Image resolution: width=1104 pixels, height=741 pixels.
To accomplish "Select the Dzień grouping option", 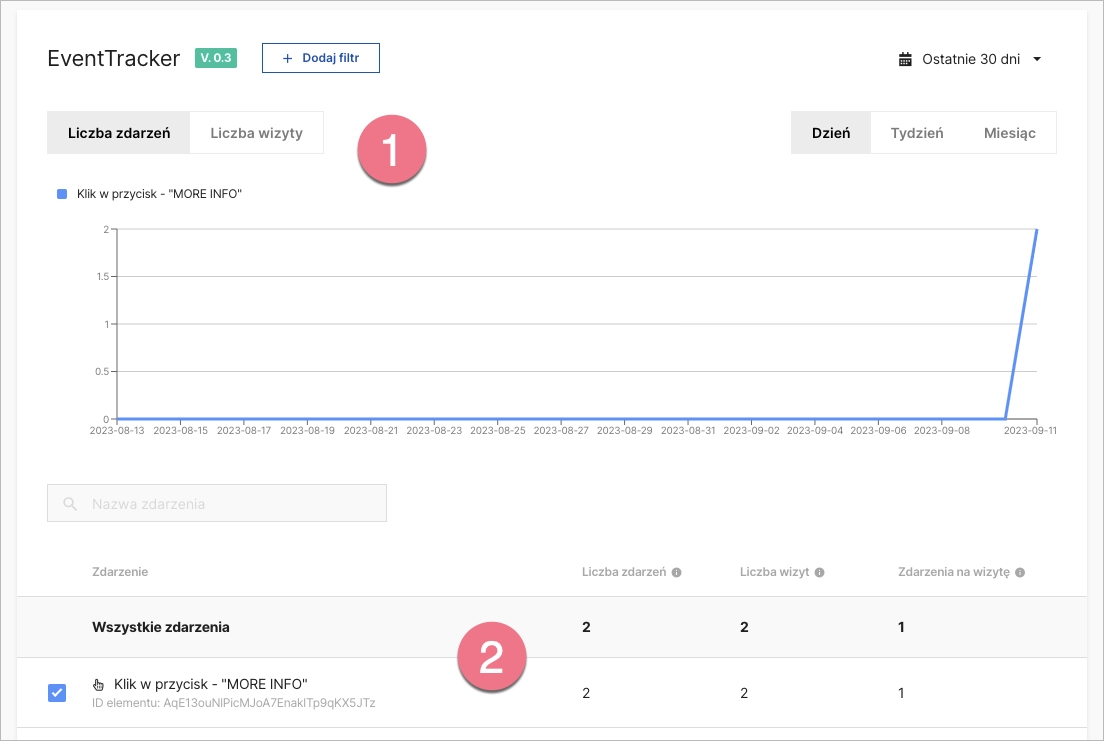I will coord(831,133).
